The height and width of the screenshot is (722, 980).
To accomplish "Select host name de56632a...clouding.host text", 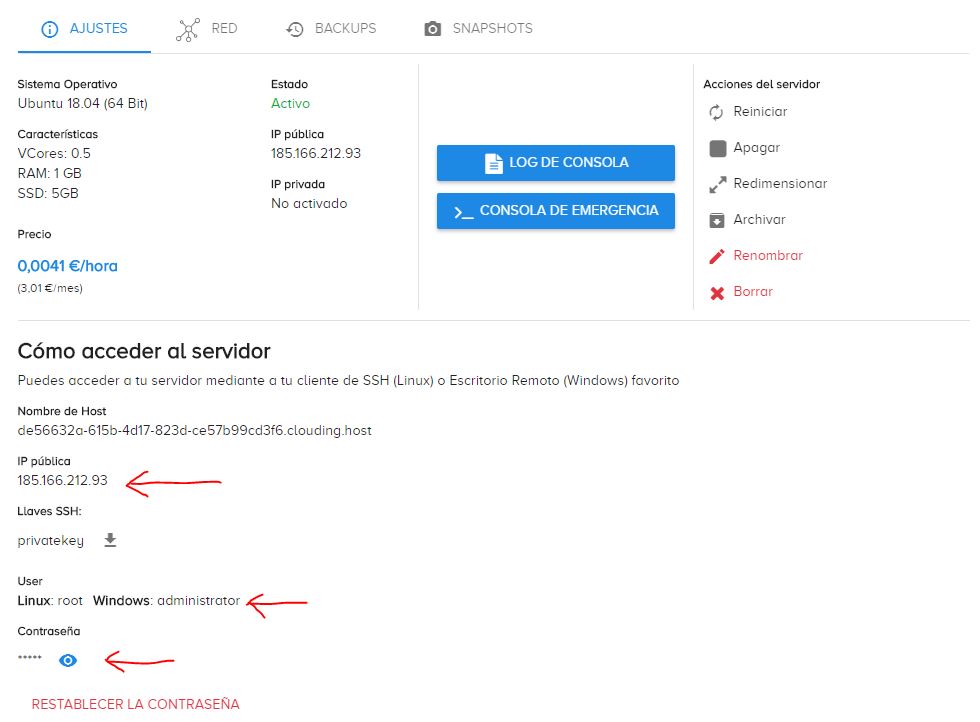I will click(194, 431).
